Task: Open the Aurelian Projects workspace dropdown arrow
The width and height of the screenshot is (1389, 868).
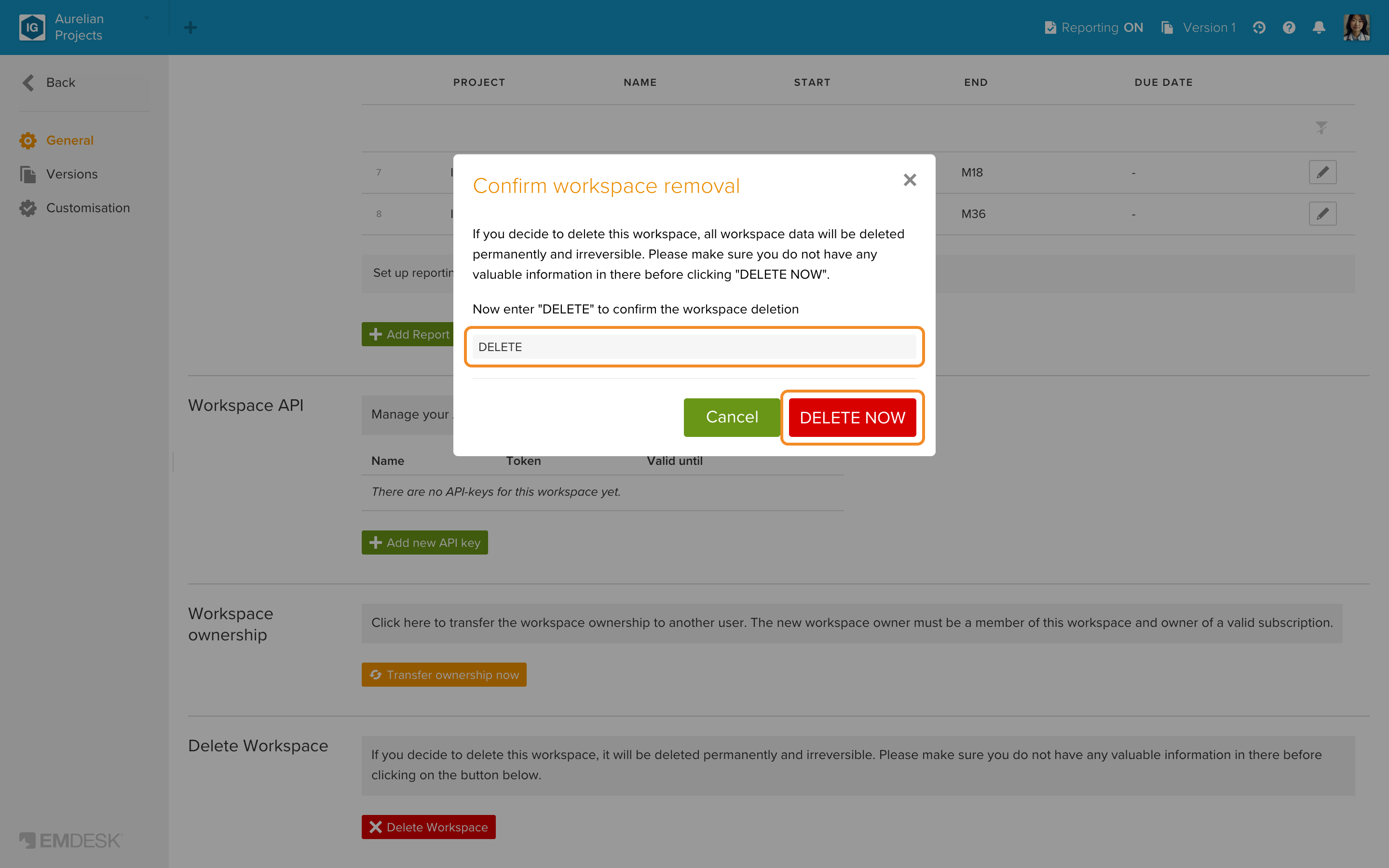Action: tap(146, 18)
